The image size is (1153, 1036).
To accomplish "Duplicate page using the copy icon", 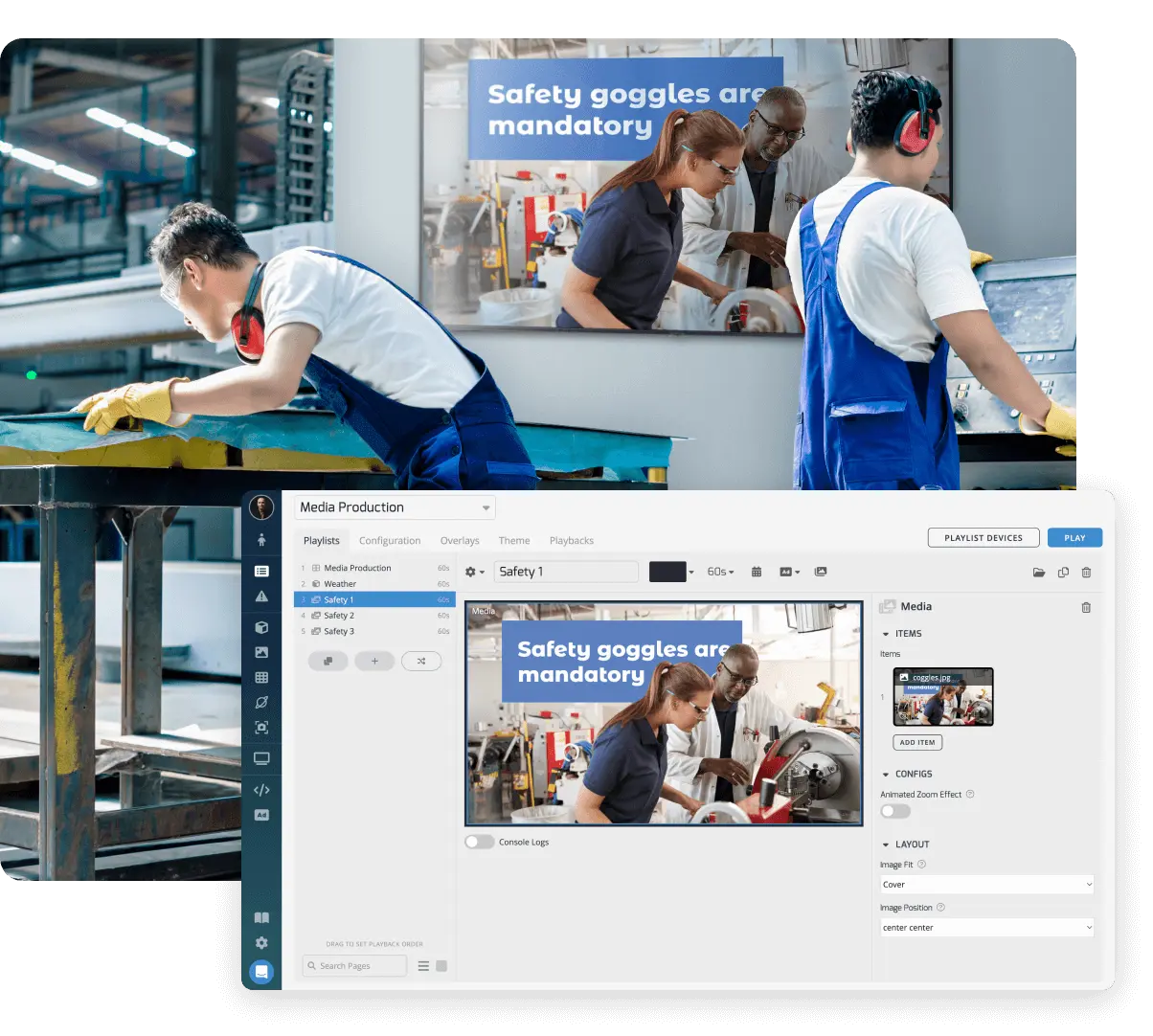I will coord(1063,573).
